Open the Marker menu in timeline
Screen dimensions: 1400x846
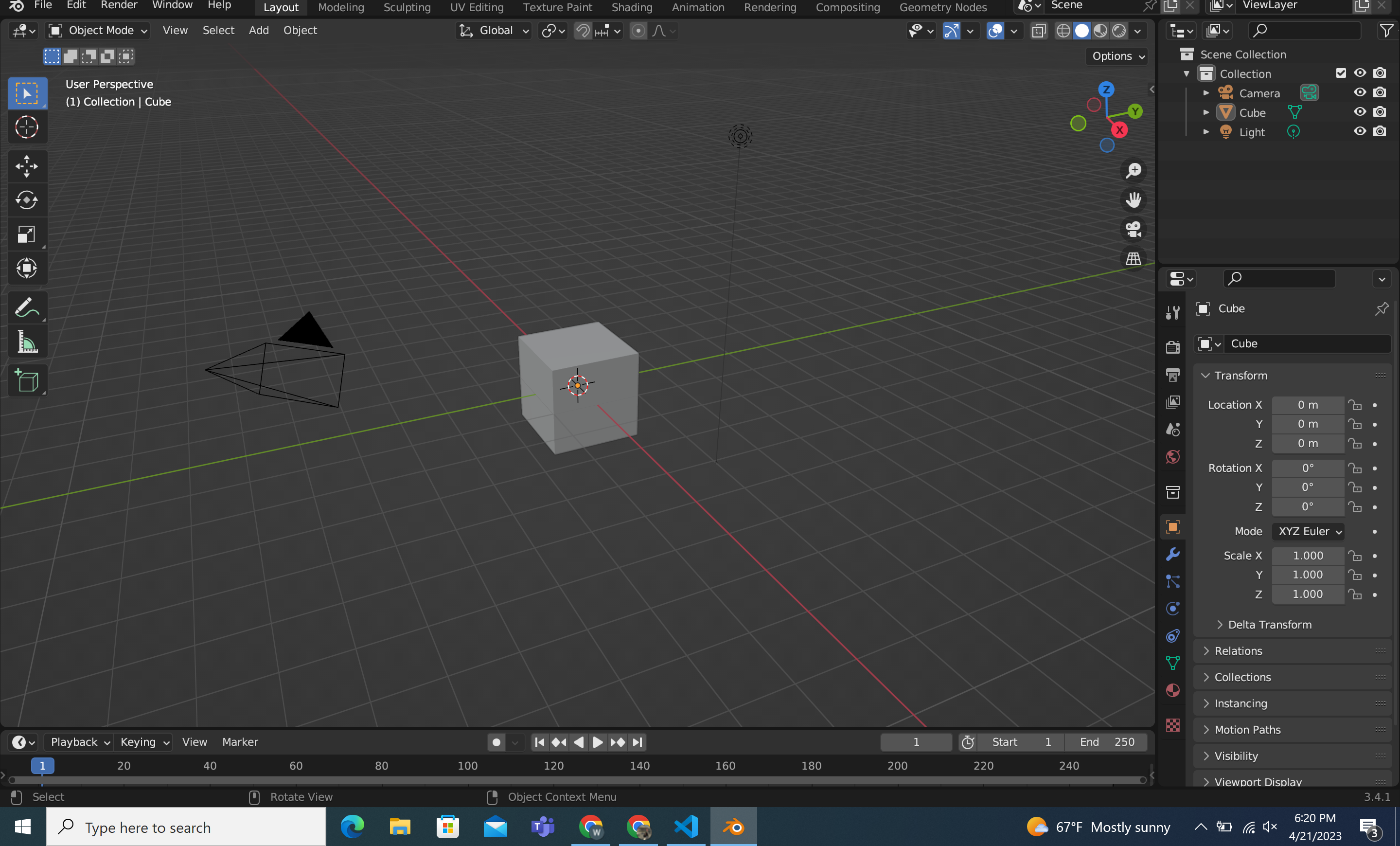tap(240, 742)
